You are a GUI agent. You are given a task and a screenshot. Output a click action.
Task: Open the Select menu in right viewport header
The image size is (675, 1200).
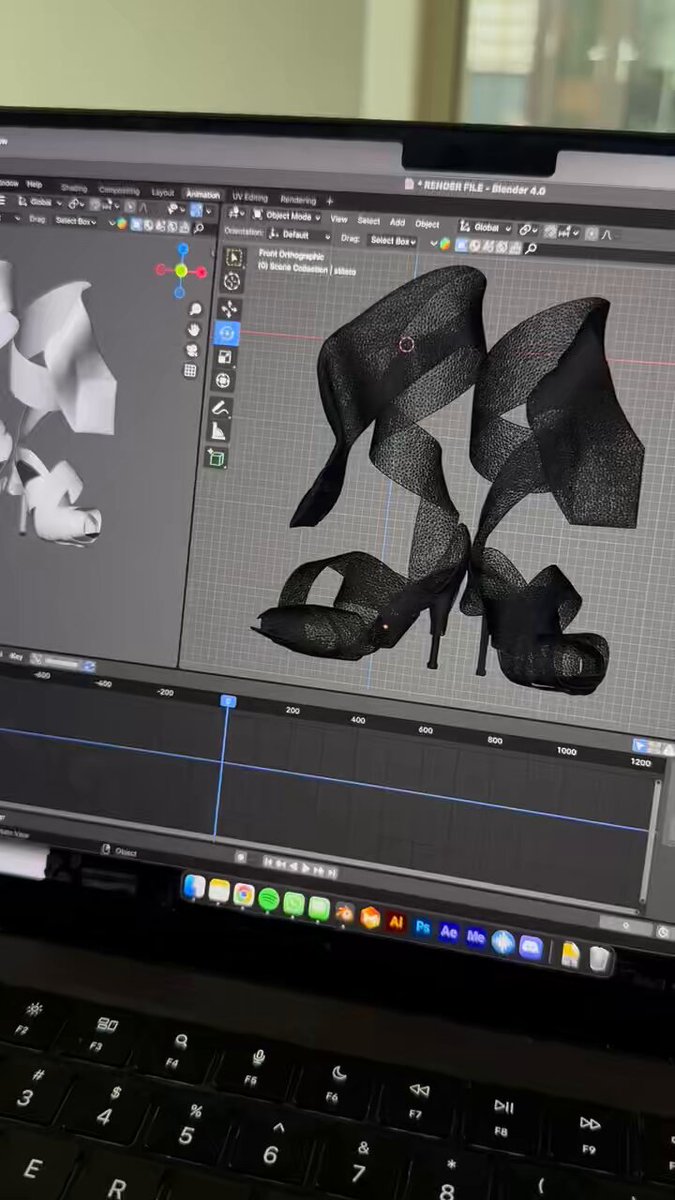click(369, 220)
